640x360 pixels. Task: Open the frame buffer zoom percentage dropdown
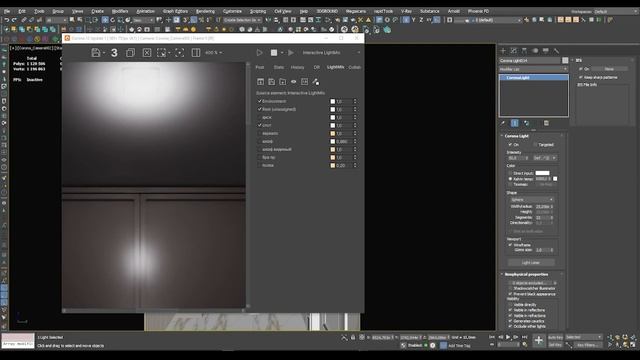tap(214, 53)
